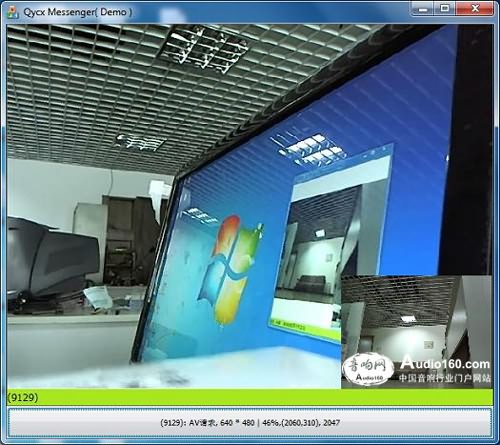
Task: Click the green bar labeled (9129)
Action: (x=249, y=397)
